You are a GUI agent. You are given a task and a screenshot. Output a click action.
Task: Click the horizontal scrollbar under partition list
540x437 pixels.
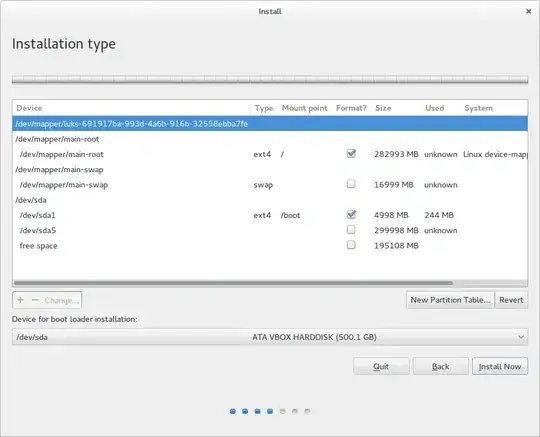click(233, 283)
